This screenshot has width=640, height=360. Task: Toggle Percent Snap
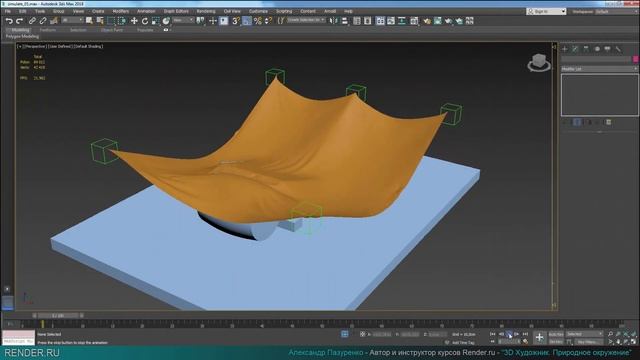tap(258, 21)
